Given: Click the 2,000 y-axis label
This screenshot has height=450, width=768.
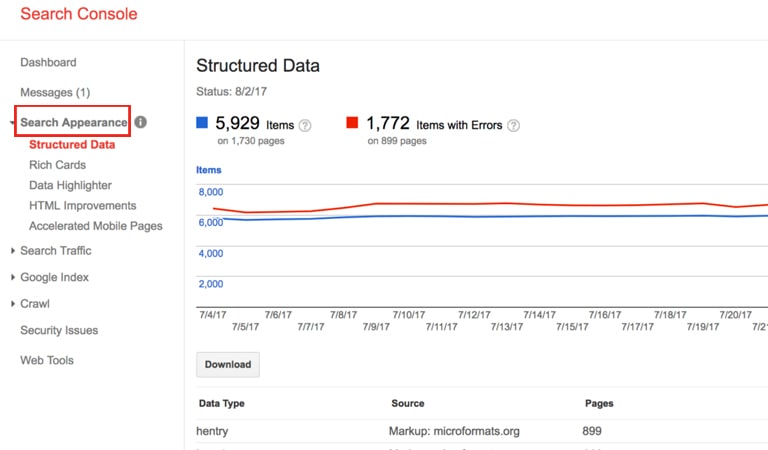Looking at the screenshot, I should coord(211,284).
